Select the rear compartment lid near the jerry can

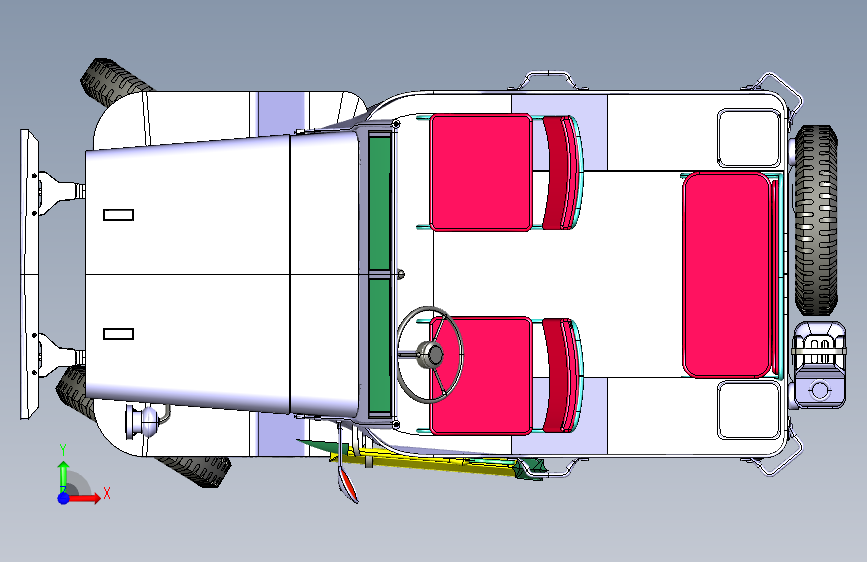tap(749, 410)
